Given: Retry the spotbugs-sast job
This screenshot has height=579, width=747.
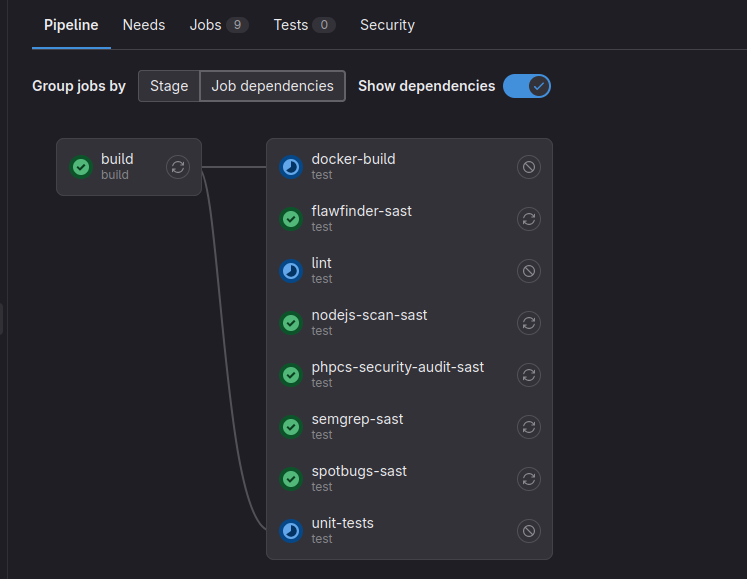Looking at the screenshot, I should pyautogui.click(x=529, y=479).
